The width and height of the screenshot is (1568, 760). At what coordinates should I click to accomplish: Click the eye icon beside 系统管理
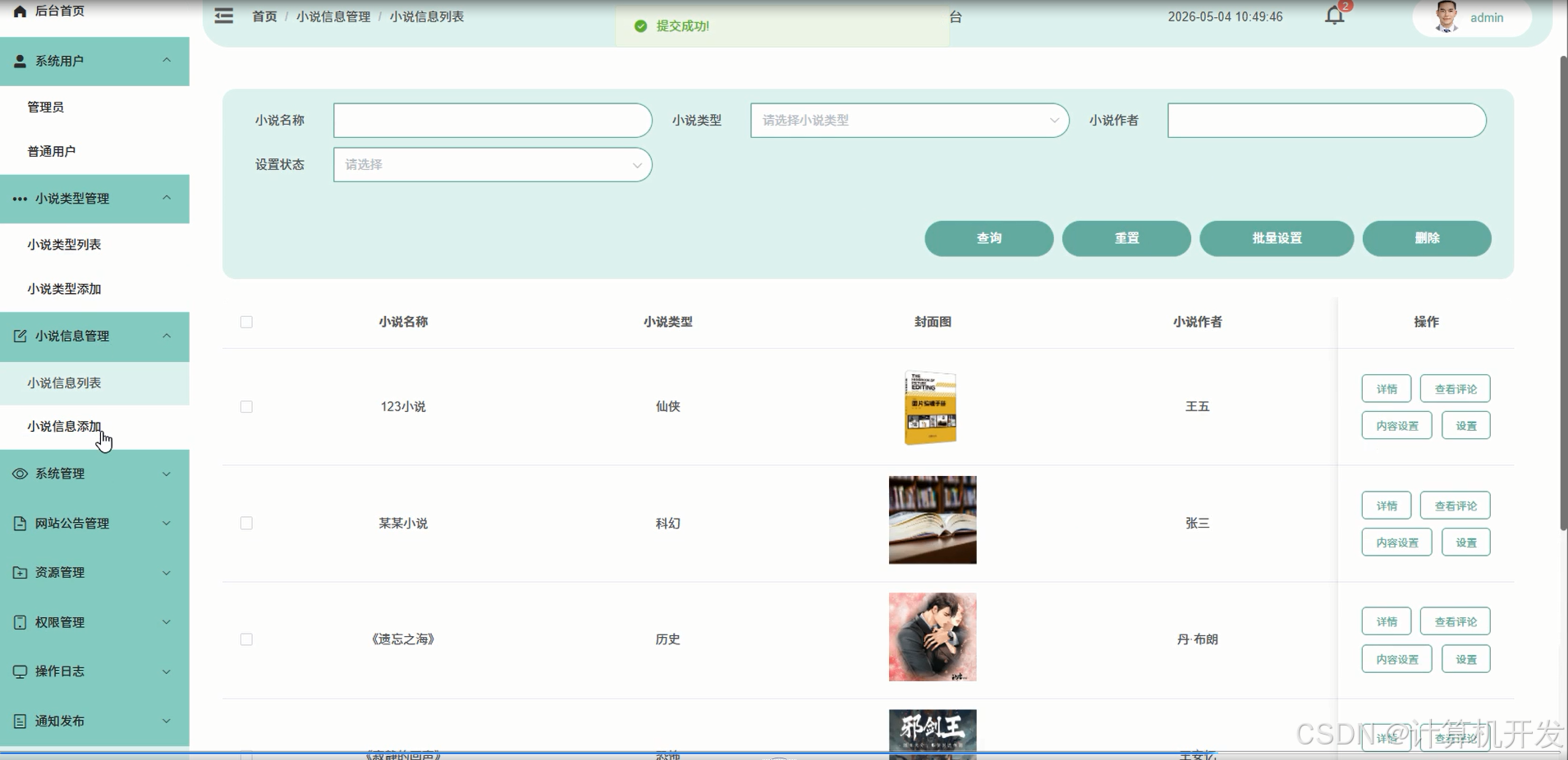click(20, 474)
